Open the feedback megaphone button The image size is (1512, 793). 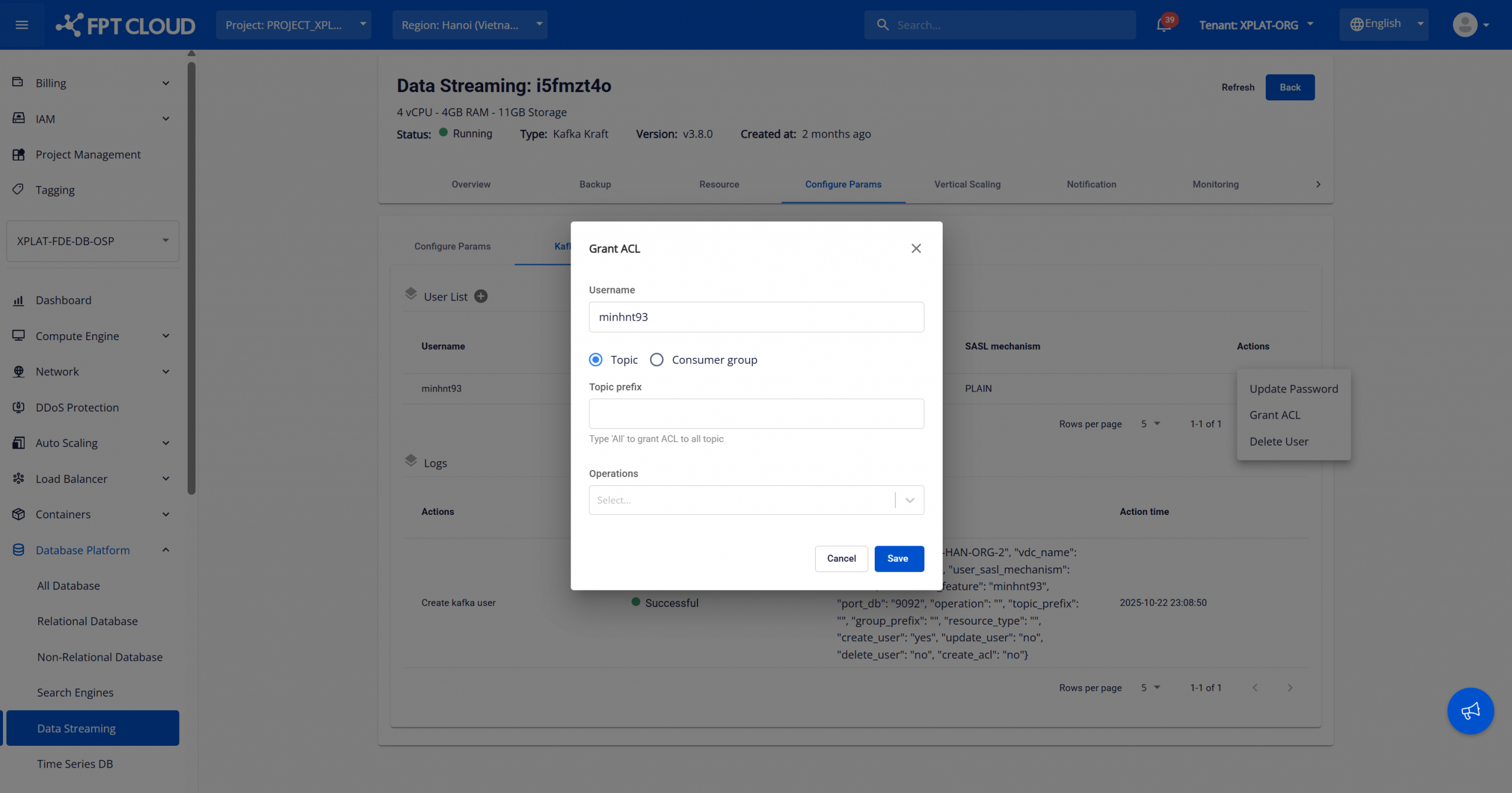(x=1470, y=710)
